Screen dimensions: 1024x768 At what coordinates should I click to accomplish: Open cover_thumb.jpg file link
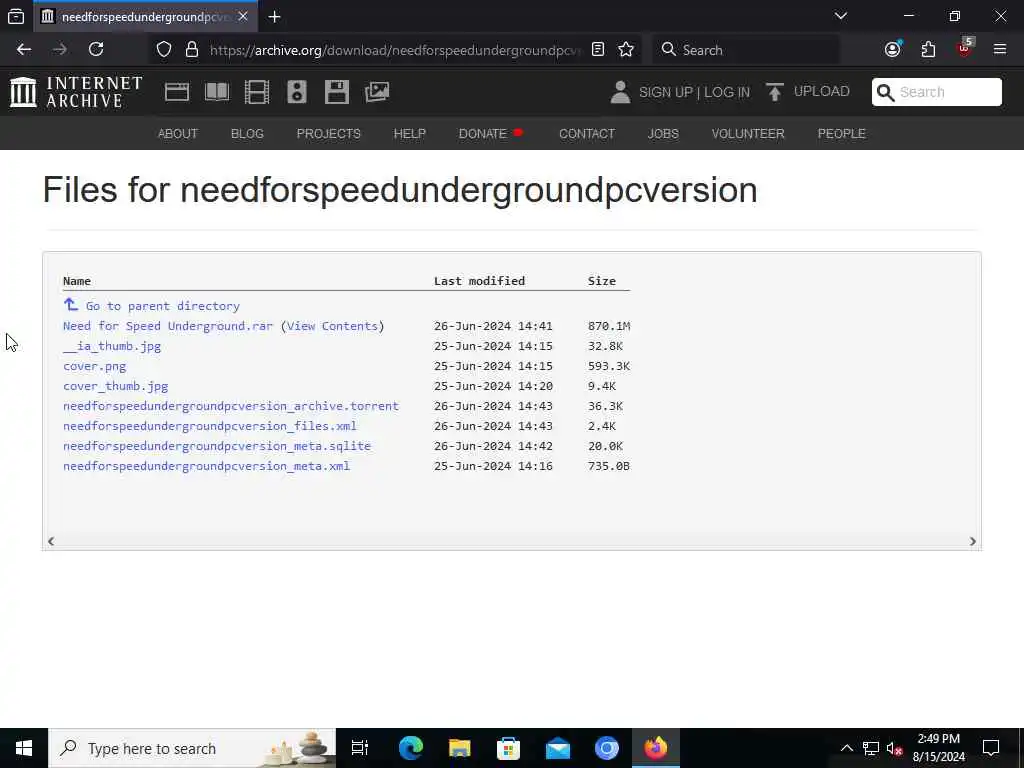point(116,386)
